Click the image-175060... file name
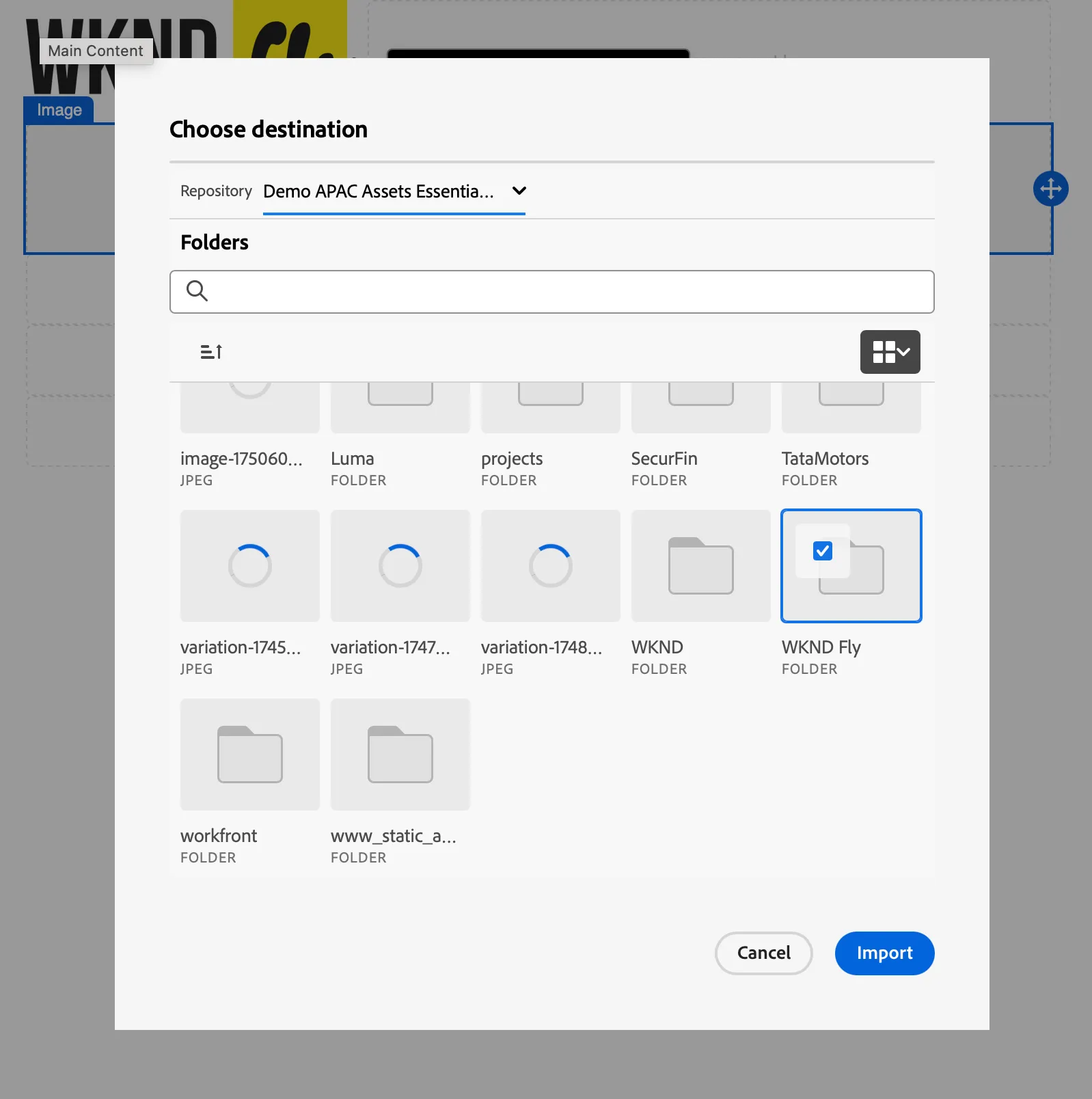Image resolution: width=1092 pixels, height=1099 pixels. click(x=241, y=459)
